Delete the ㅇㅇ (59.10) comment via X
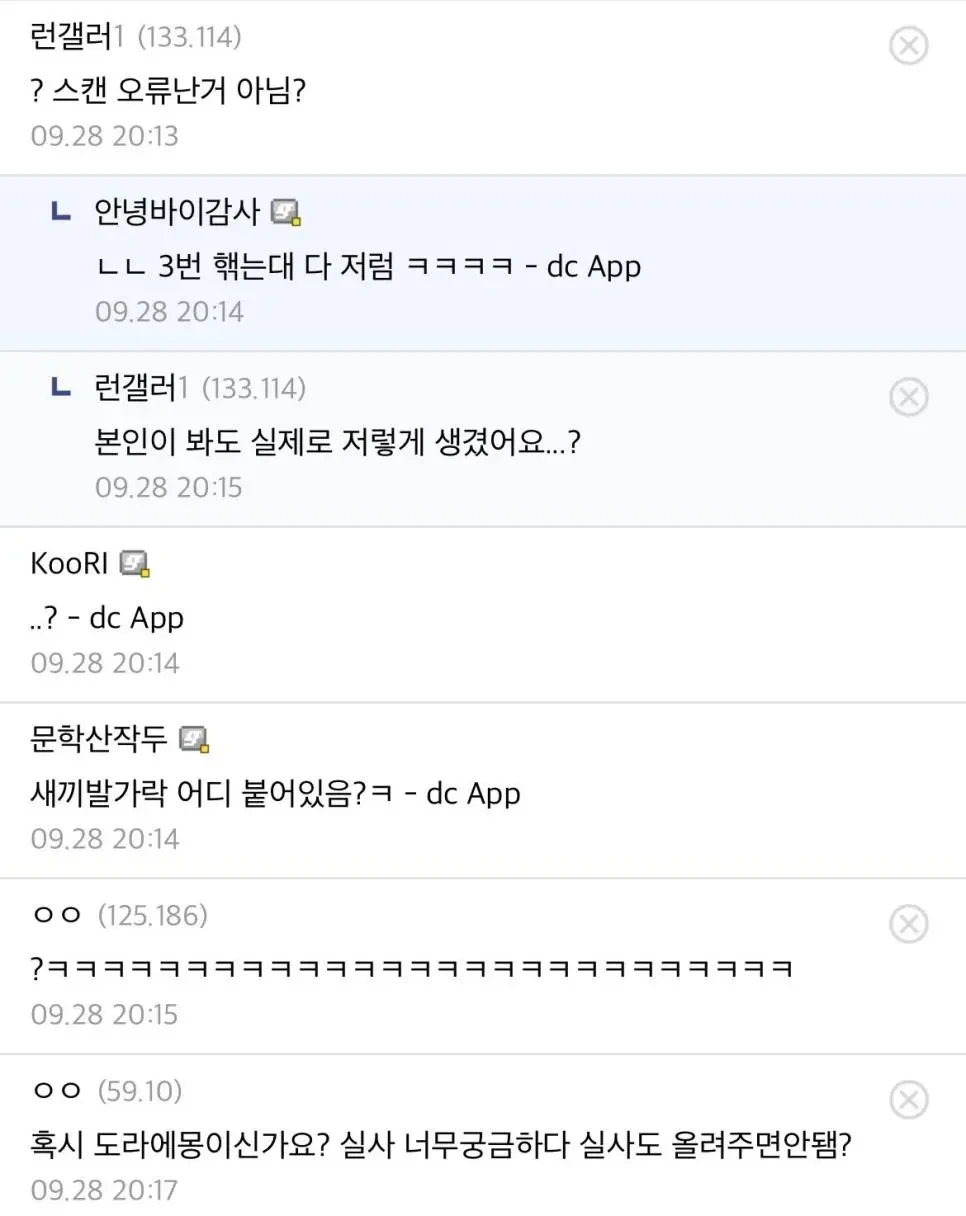This screenshot has height=1216, width=966. pyautogui.click(x=908, y=1100)
